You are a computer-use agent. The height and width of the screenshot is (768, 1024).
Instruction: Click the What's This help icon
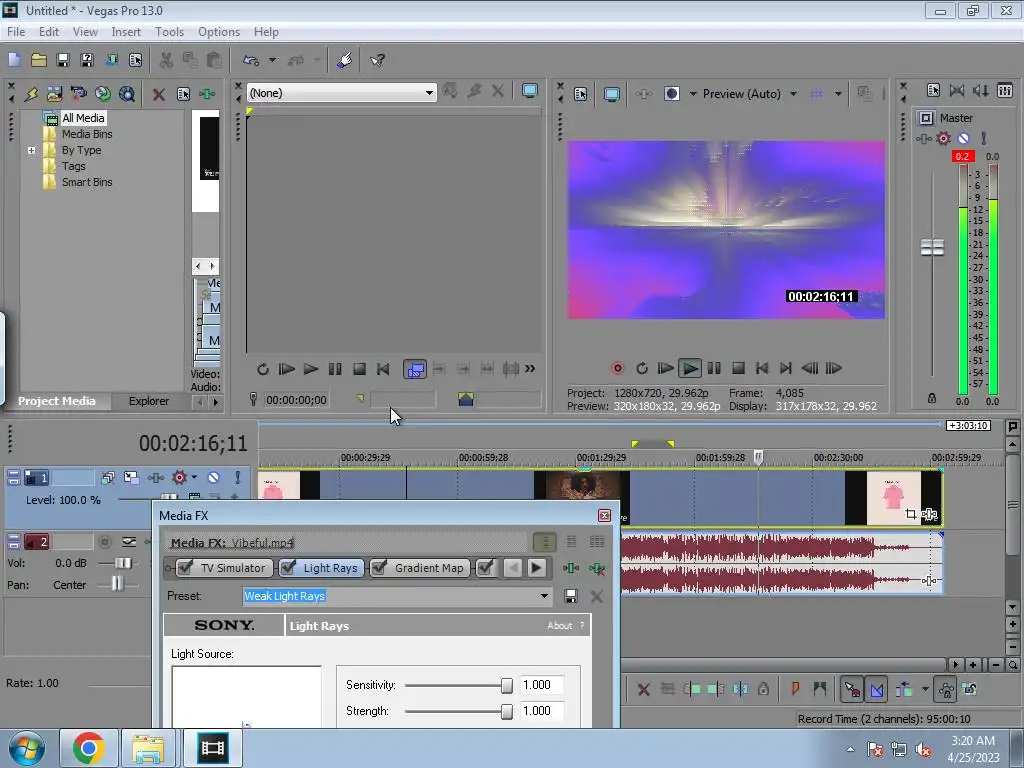click(377, 60)
